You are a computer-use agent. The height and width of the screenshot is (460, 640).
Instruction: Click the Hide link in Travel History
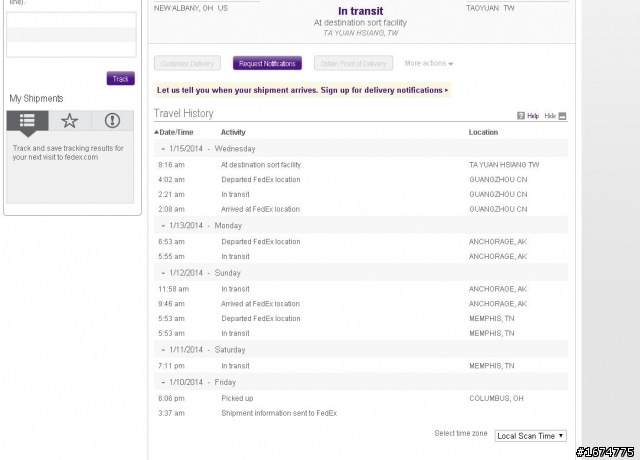point(550,116)
